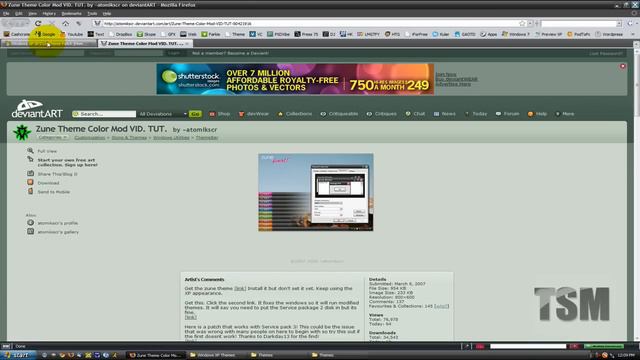The image size is (640, 360).
Task: Go to deviantART home via the logo
Action: pyautogui.click(x=37, y=109)
